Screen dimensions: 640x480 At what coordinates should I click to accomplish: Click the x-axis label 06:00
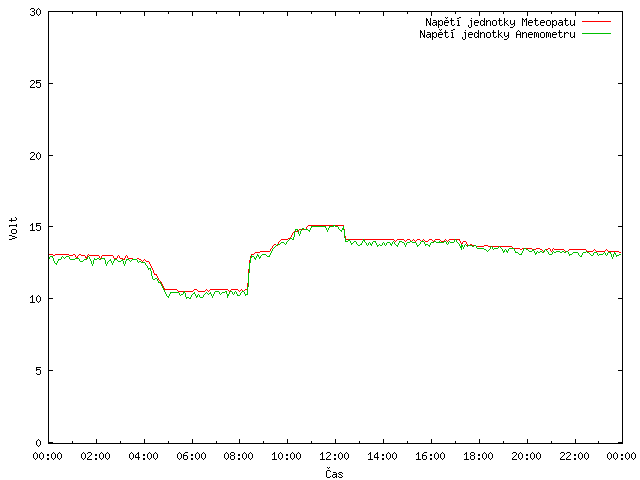click(191, 456)
